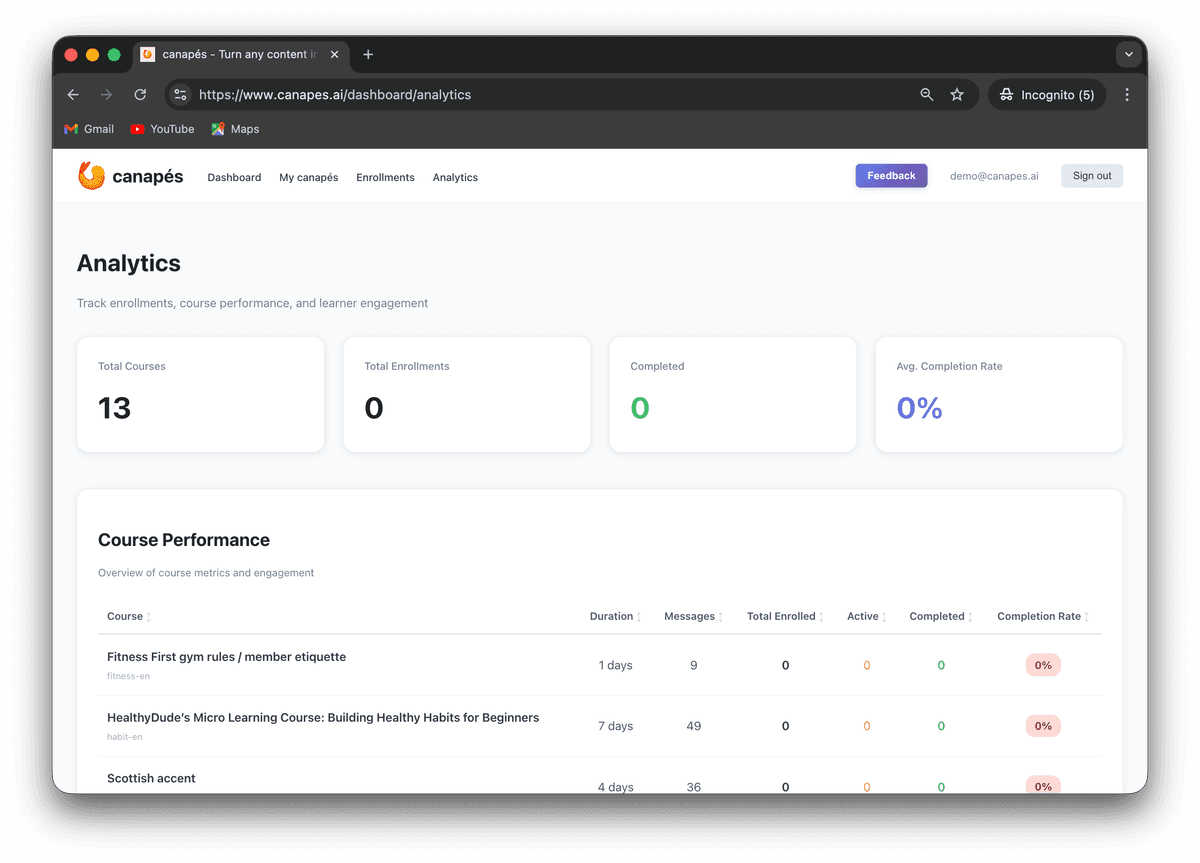Toggle sorting on the Course column

128,616
